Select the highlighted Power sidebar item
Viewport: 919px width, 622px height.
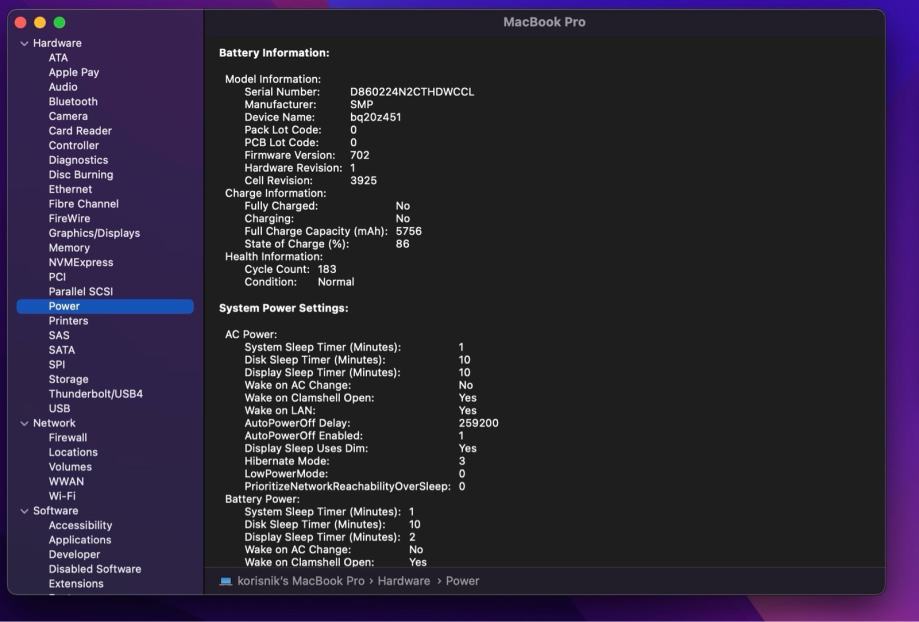(x=105, y=306)
